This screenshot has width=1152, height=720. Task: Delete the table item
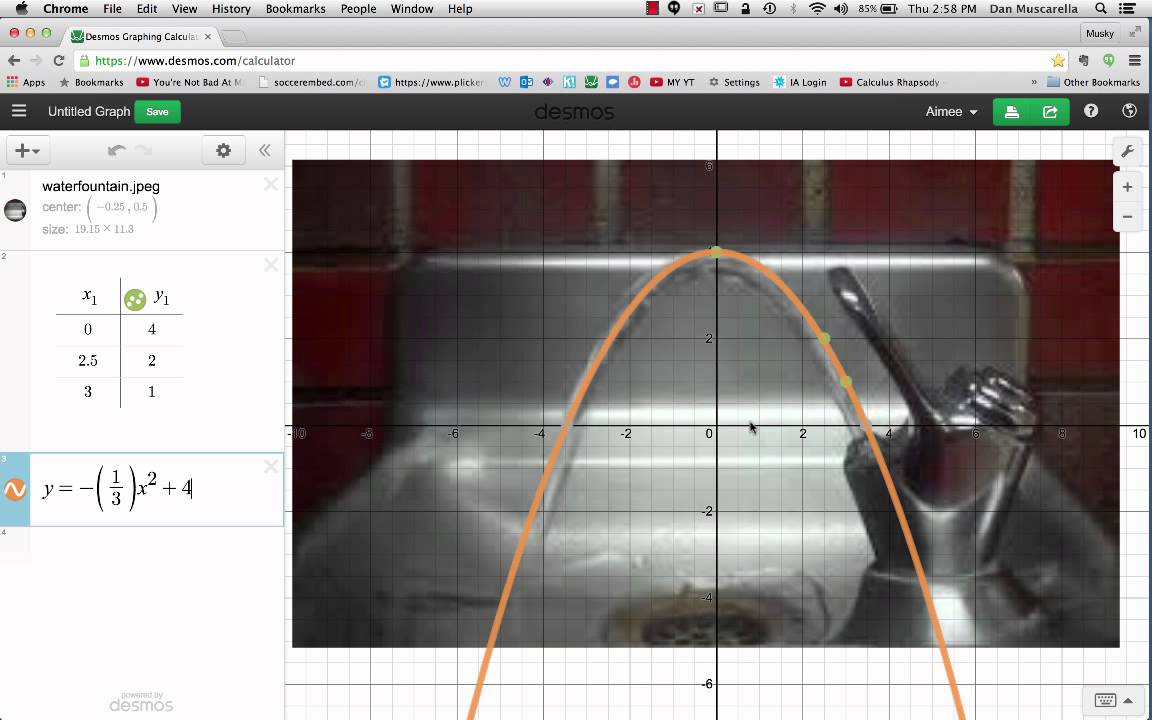coord(271,264)
